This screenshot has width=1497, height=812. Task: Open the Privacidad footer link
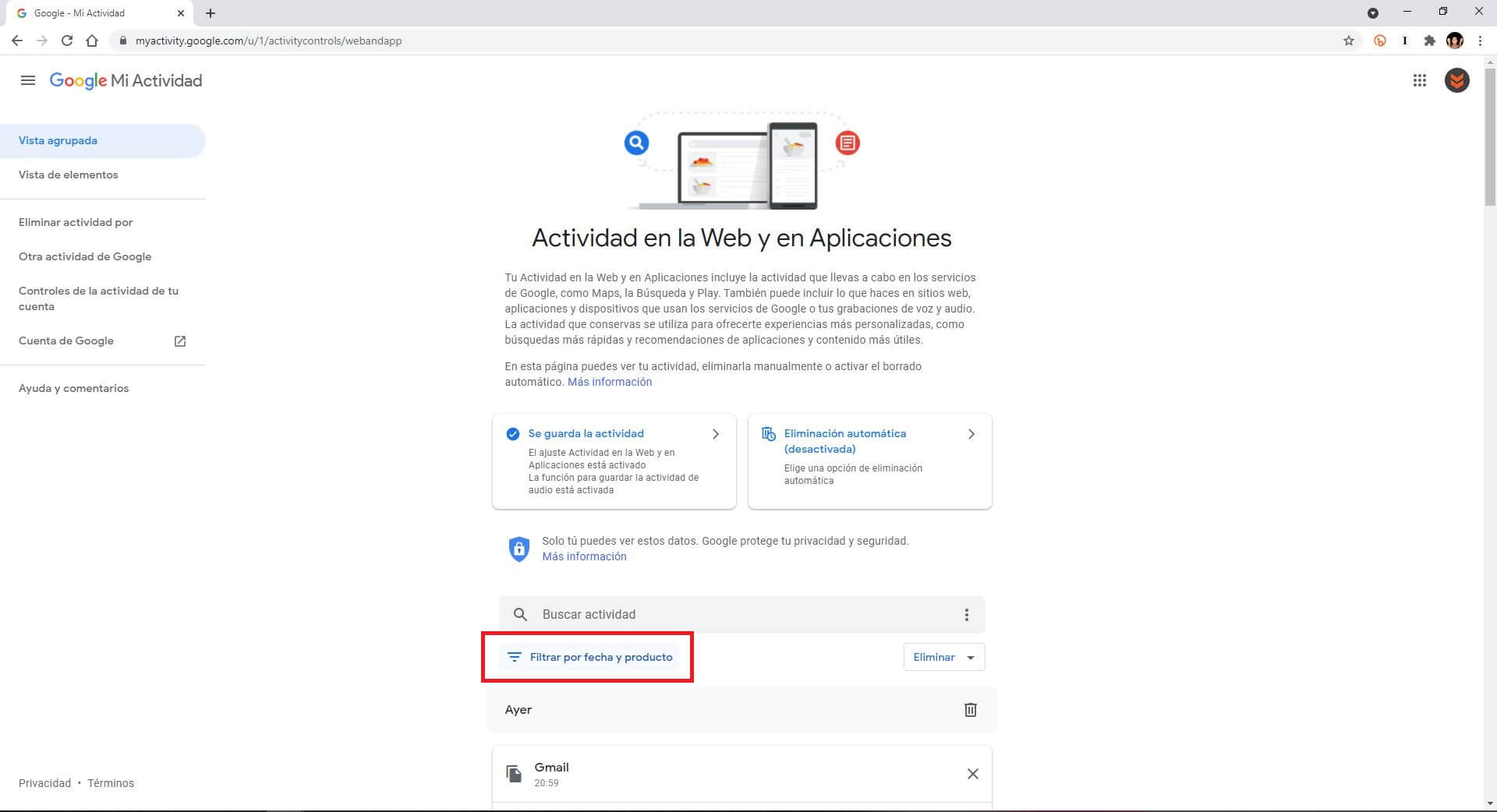point(44,783)
